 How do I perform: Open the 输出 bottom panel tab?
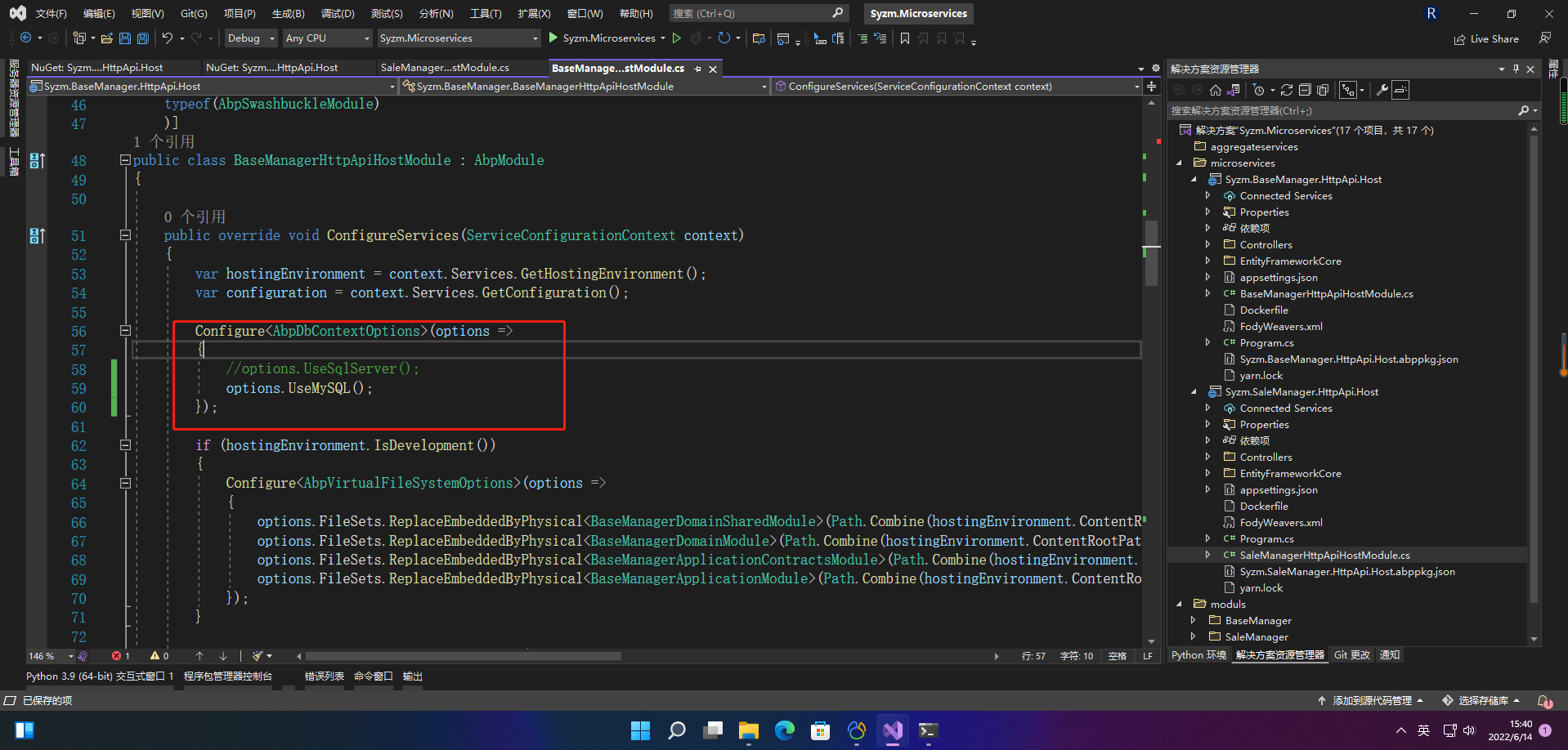pos(413,676)
